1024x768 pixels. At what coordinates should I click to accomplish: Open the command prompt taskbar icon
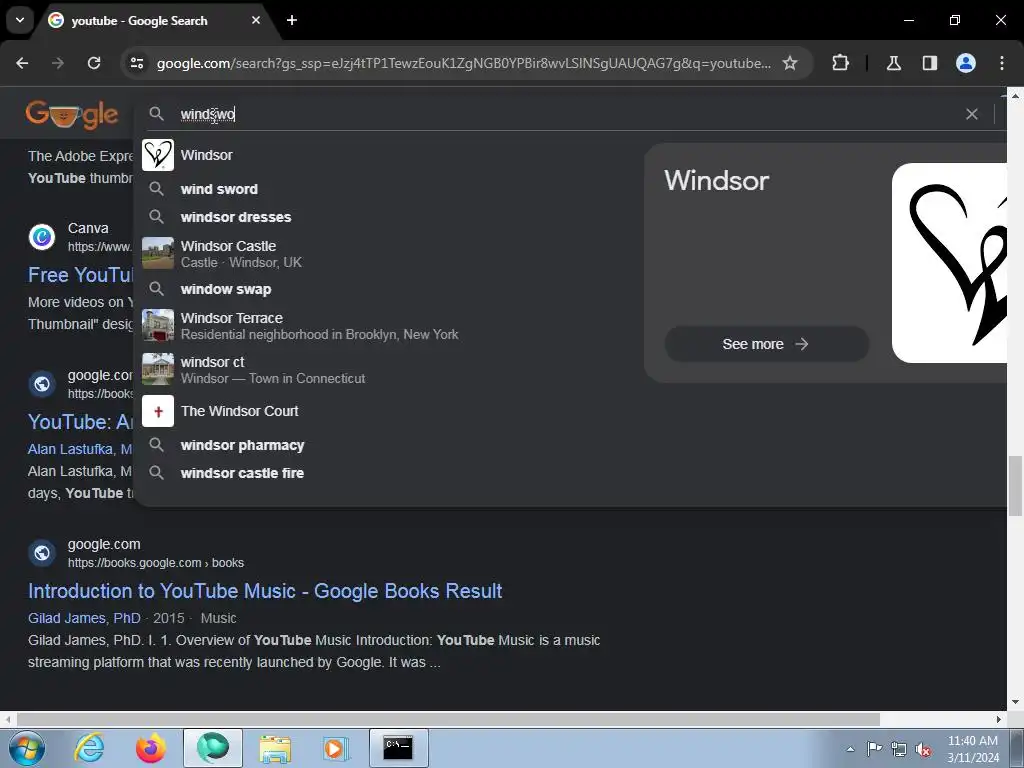pyautogui.click(x=398, y=748)
